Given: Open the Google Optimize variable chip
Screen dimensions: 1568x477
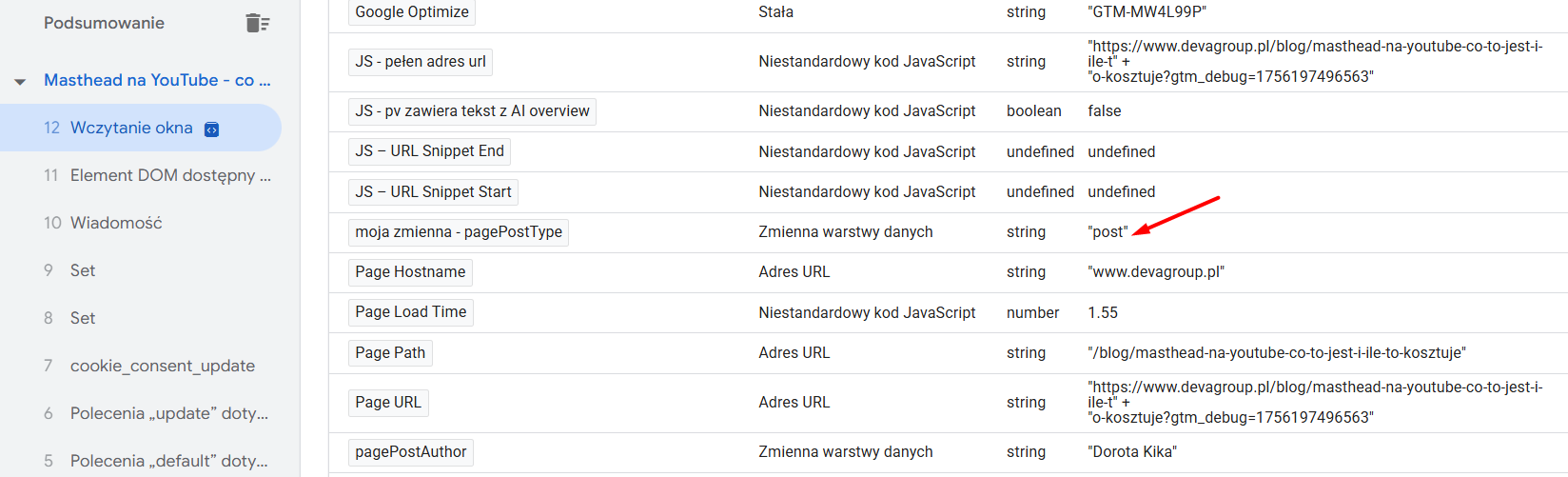Looking at the screenshot, I should (412, 12).
